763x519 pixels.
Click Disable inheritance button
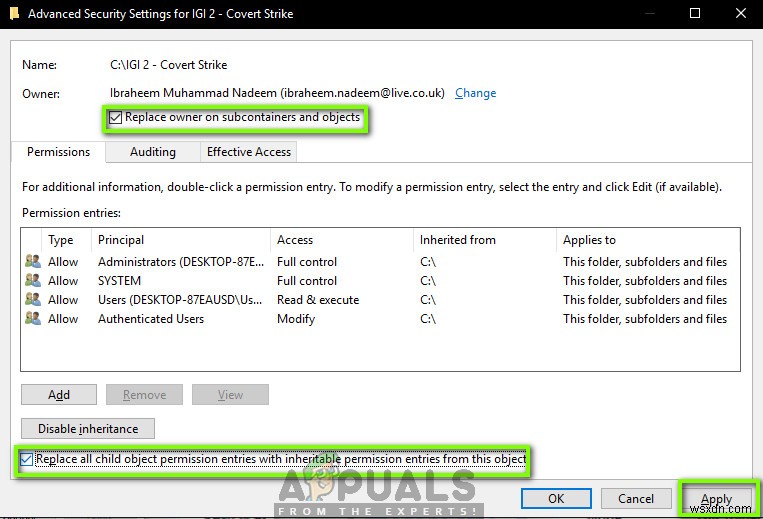(88, 429)
